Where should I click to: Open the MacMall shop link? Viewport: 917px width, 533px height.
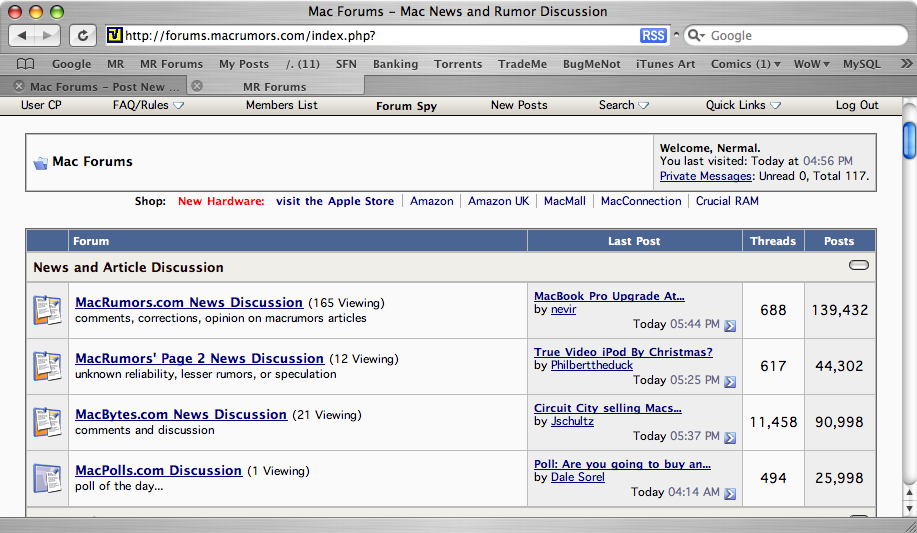[564, 201]
